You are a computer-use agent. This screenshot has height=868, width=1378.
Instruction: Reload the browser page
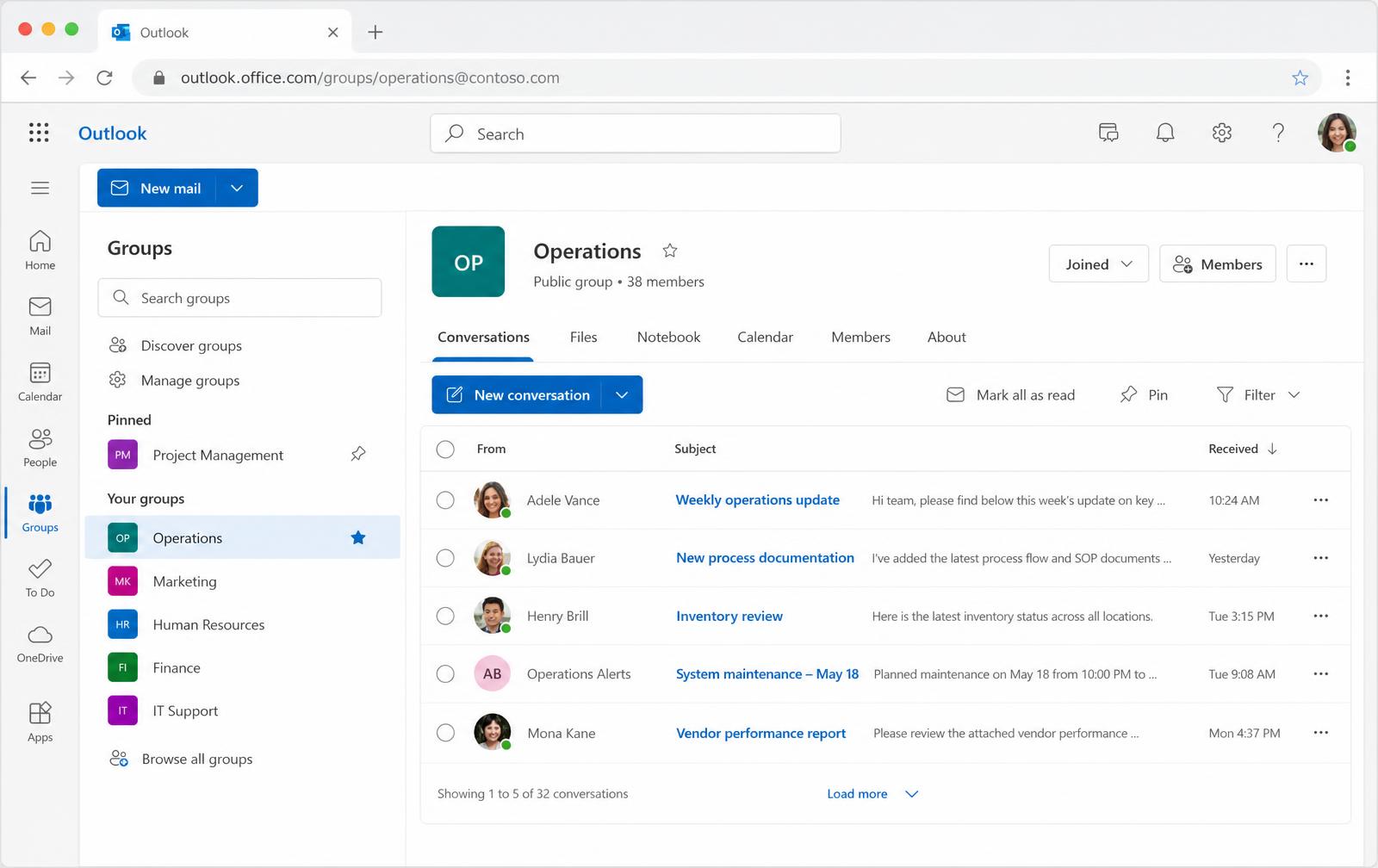104,78
